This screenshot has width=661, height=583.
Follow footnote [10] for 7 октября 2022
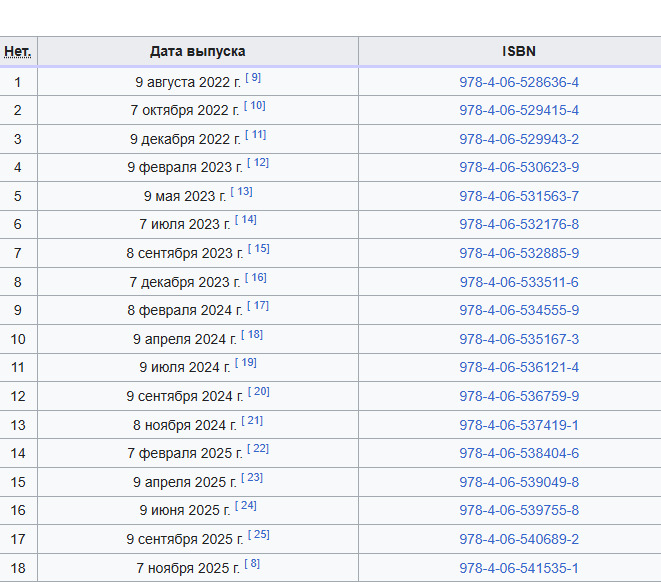(255, 106)
